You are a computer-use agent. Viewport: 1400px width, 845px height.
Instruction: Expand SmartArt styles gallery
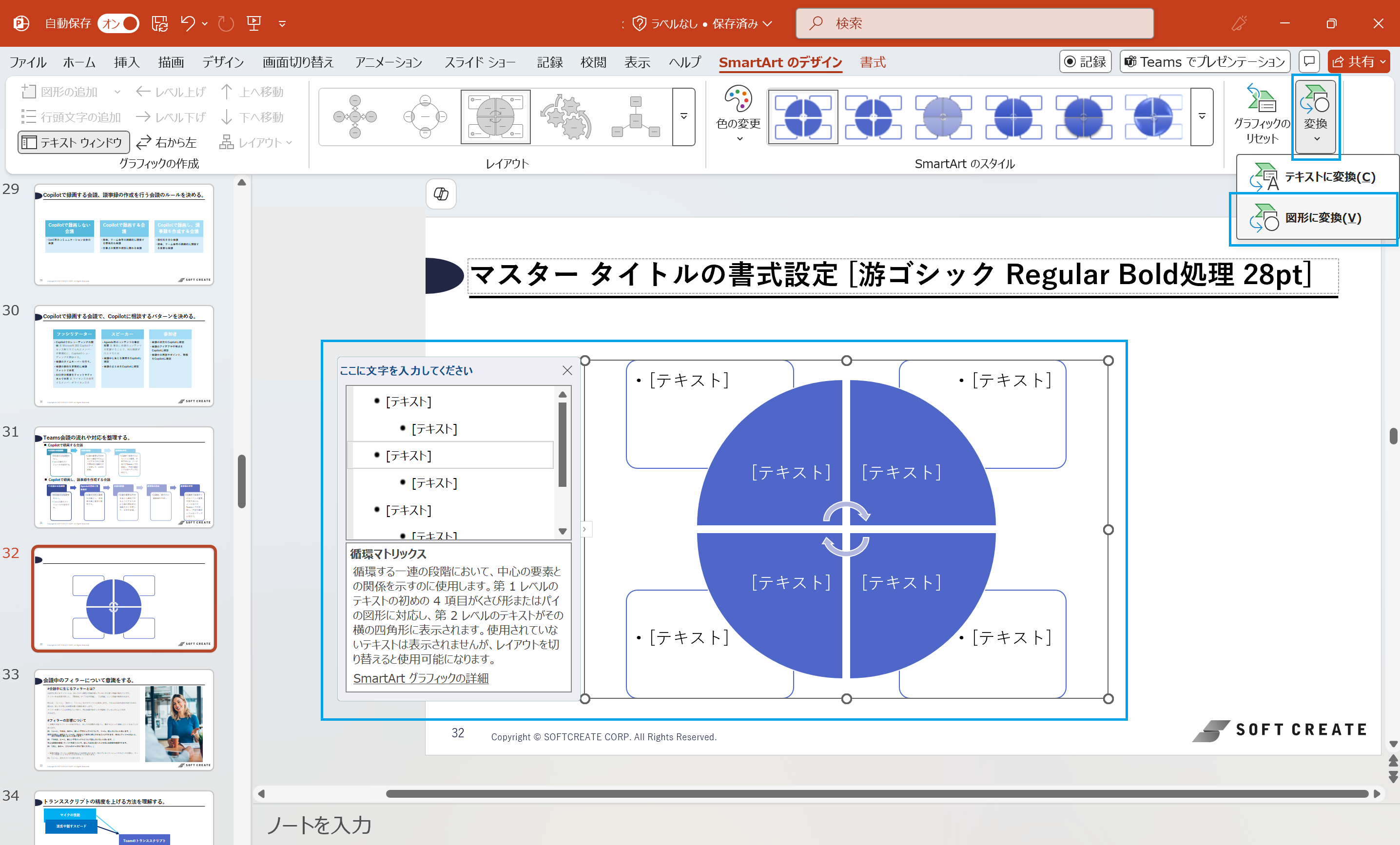(1202, 116)
